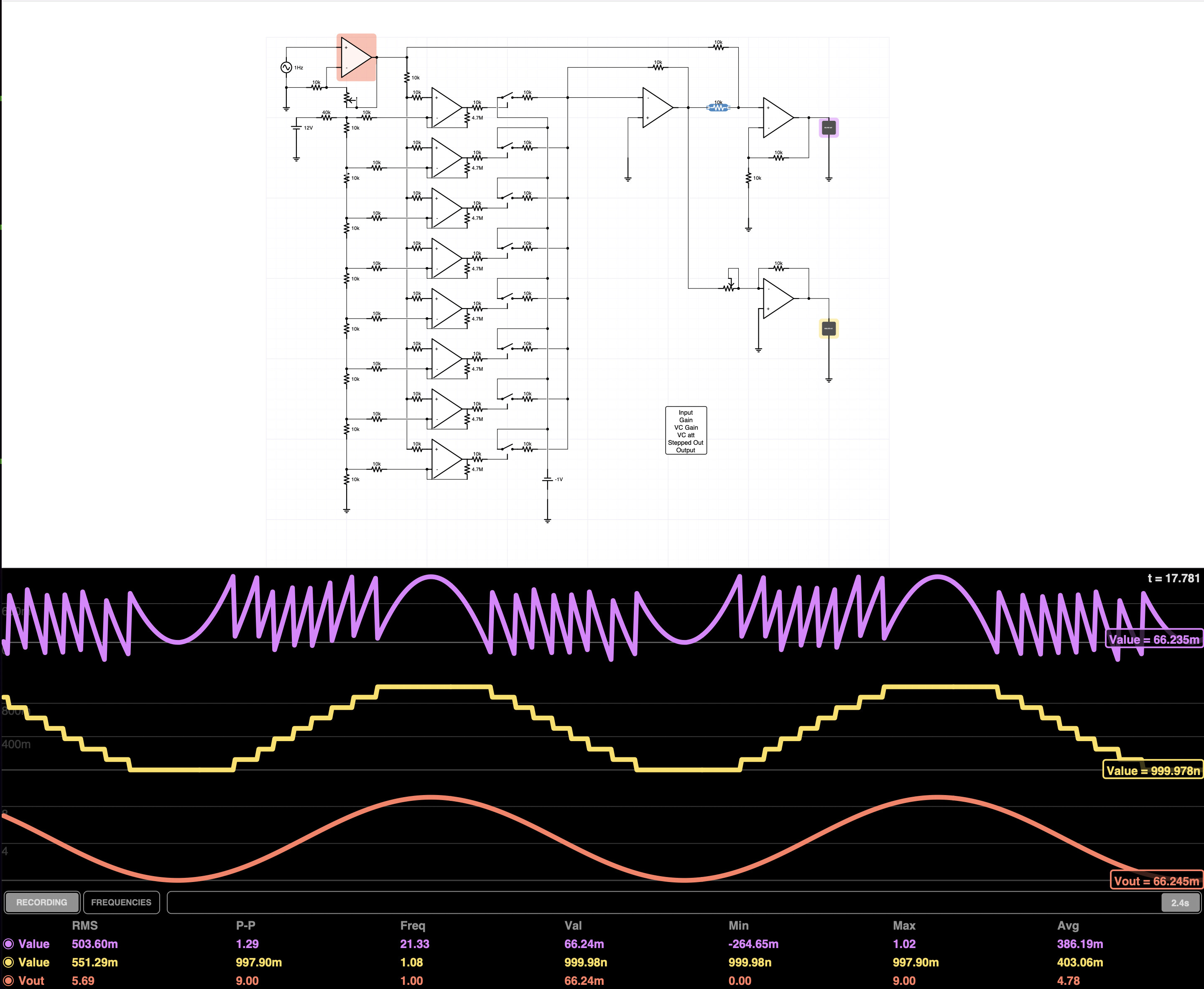This screenshot has width=1204, height=989.
Task: Select the 4.7M resistor on the bottom comparator
Action: pyautogui.click(x=467, y=469)
